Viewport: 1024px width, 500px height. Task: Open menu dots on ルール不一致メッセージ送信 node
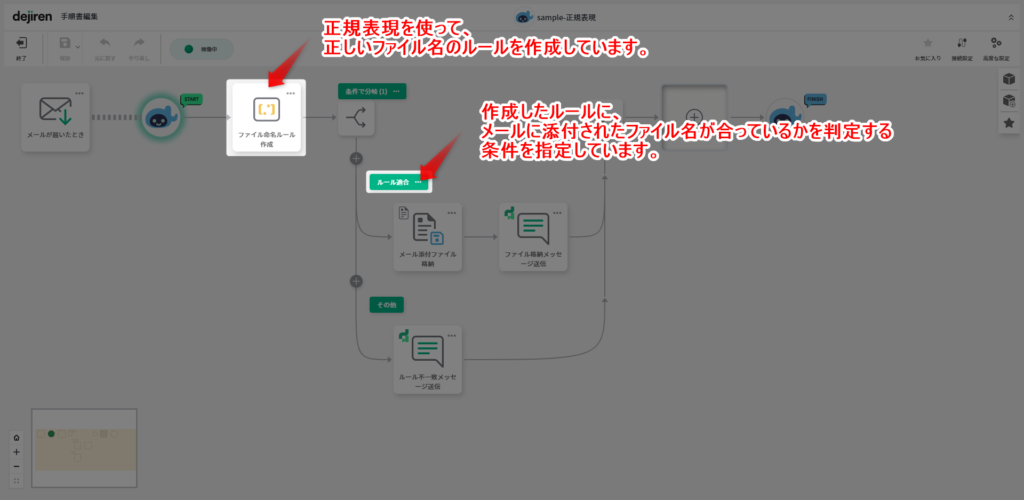tap(452, 336)
